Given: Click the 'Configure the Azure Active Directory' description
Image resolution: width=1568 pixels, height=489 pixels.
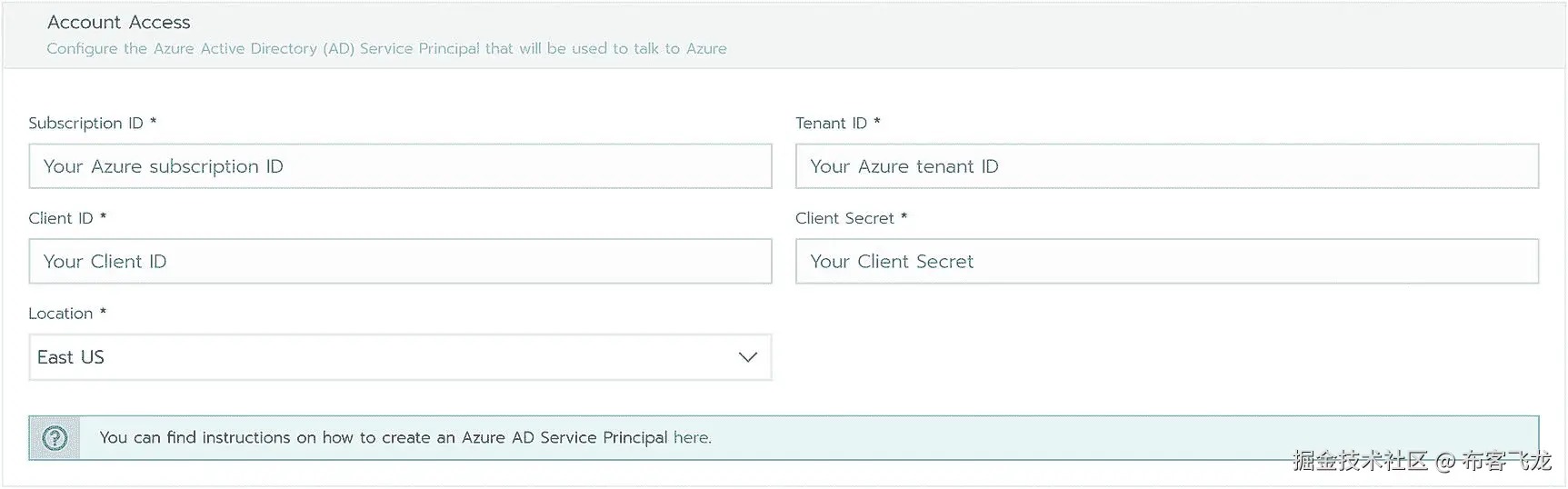Looking at the screenshot, I should (386, 48).
